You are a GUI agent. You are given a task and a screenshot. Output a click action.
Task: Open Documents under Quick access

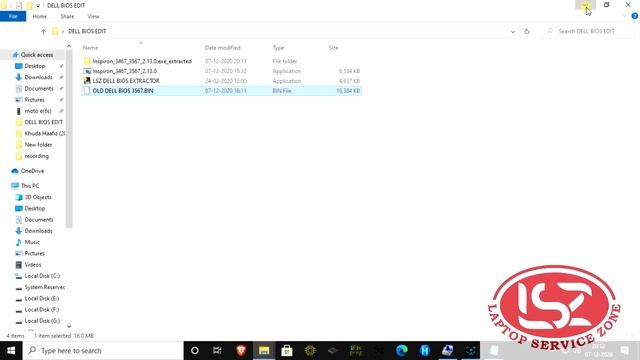coord(39,88)
